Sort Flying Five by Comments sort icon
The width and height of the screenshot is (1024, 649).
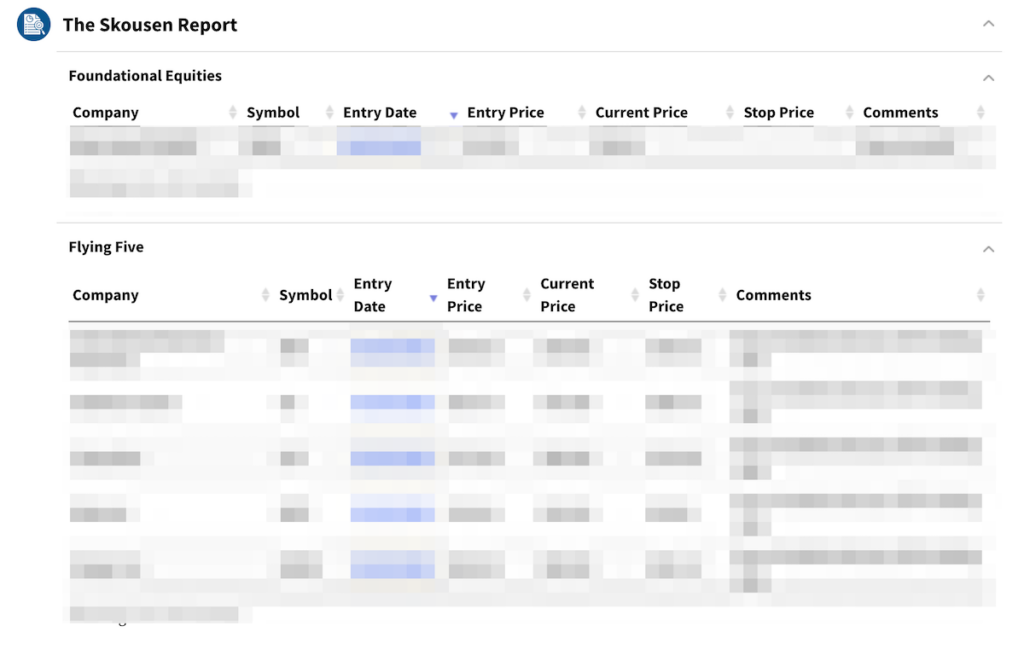pyautogui.click(x=980, y=295)
